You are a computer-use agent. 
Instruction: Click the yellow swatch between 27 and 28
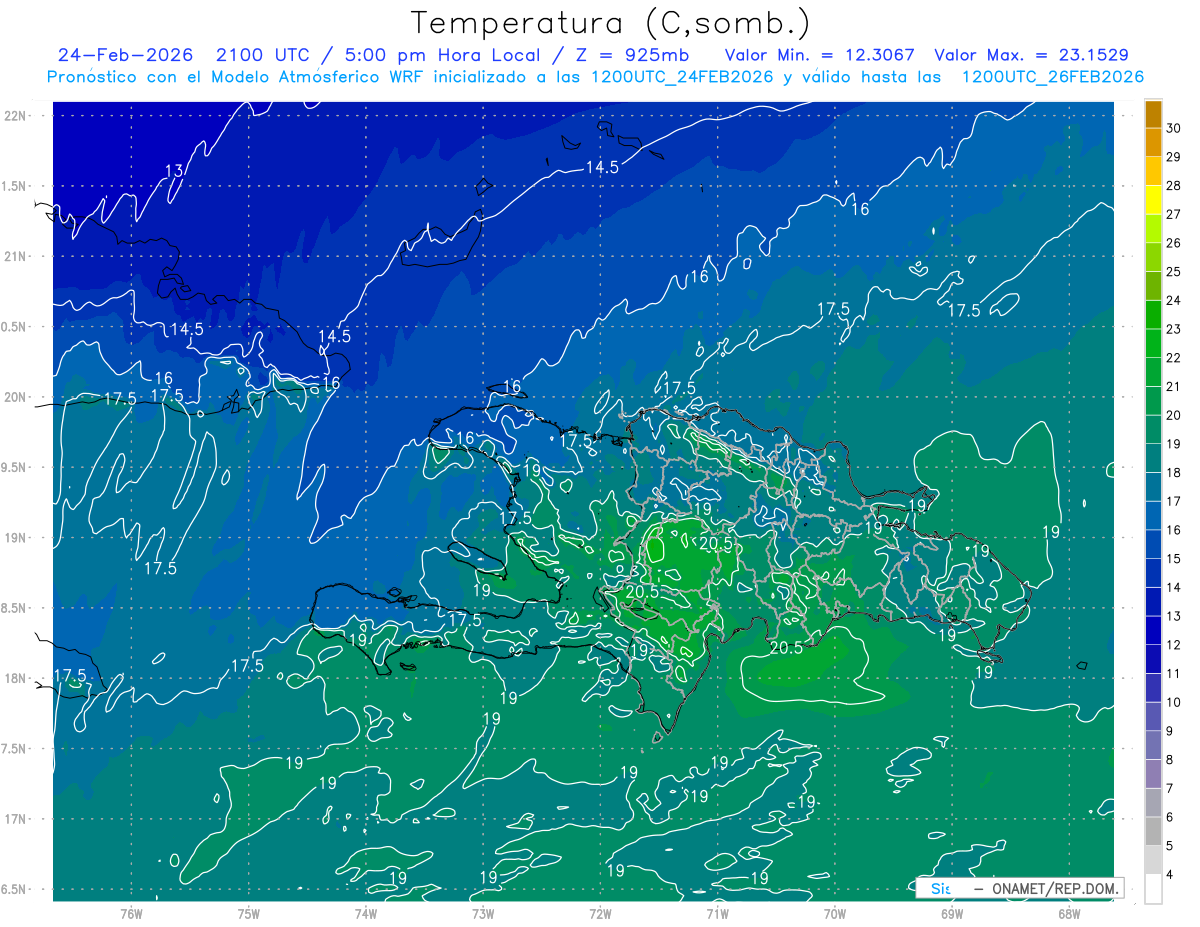[x=1153, y=199]
